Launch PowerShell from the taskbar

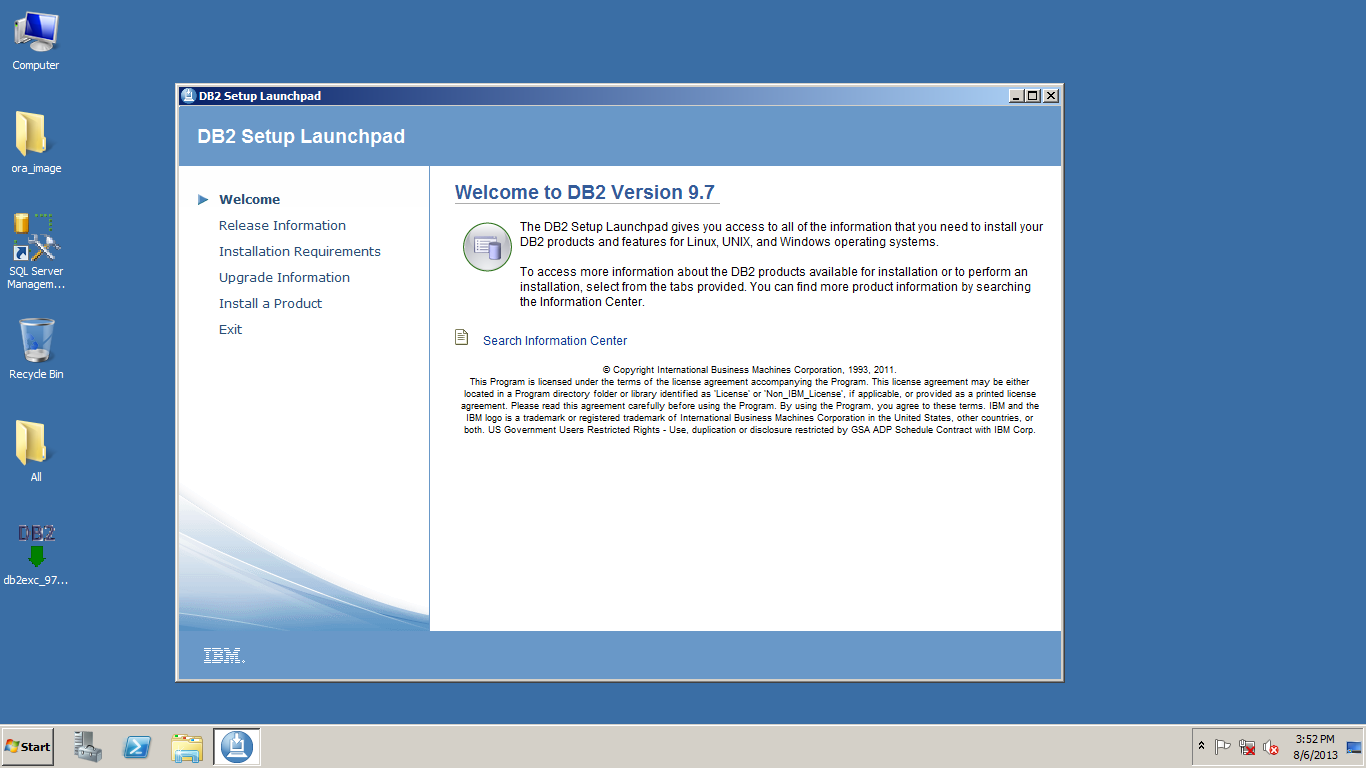(137, 747)
